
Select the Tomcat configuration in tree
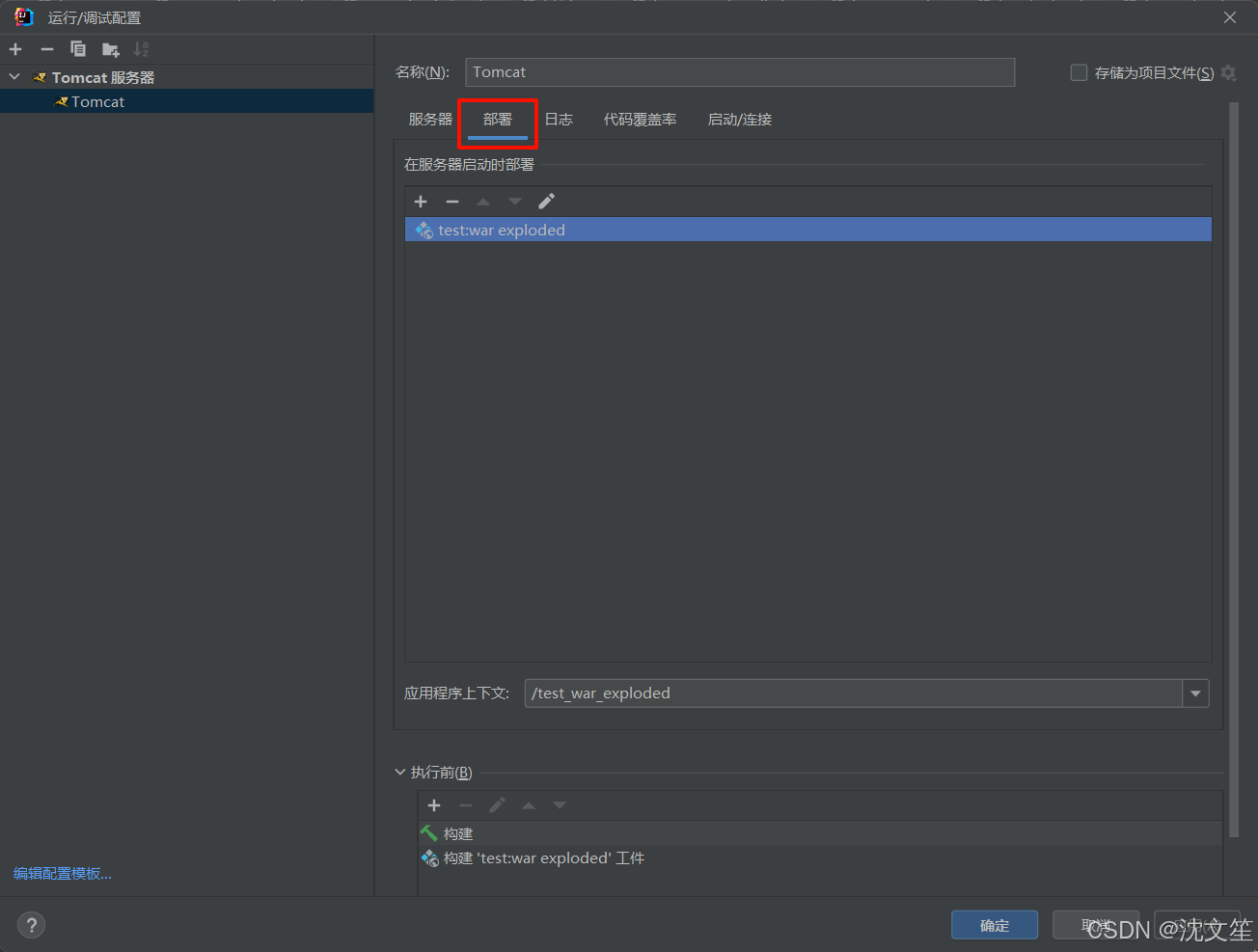click(x=186, y=101)
